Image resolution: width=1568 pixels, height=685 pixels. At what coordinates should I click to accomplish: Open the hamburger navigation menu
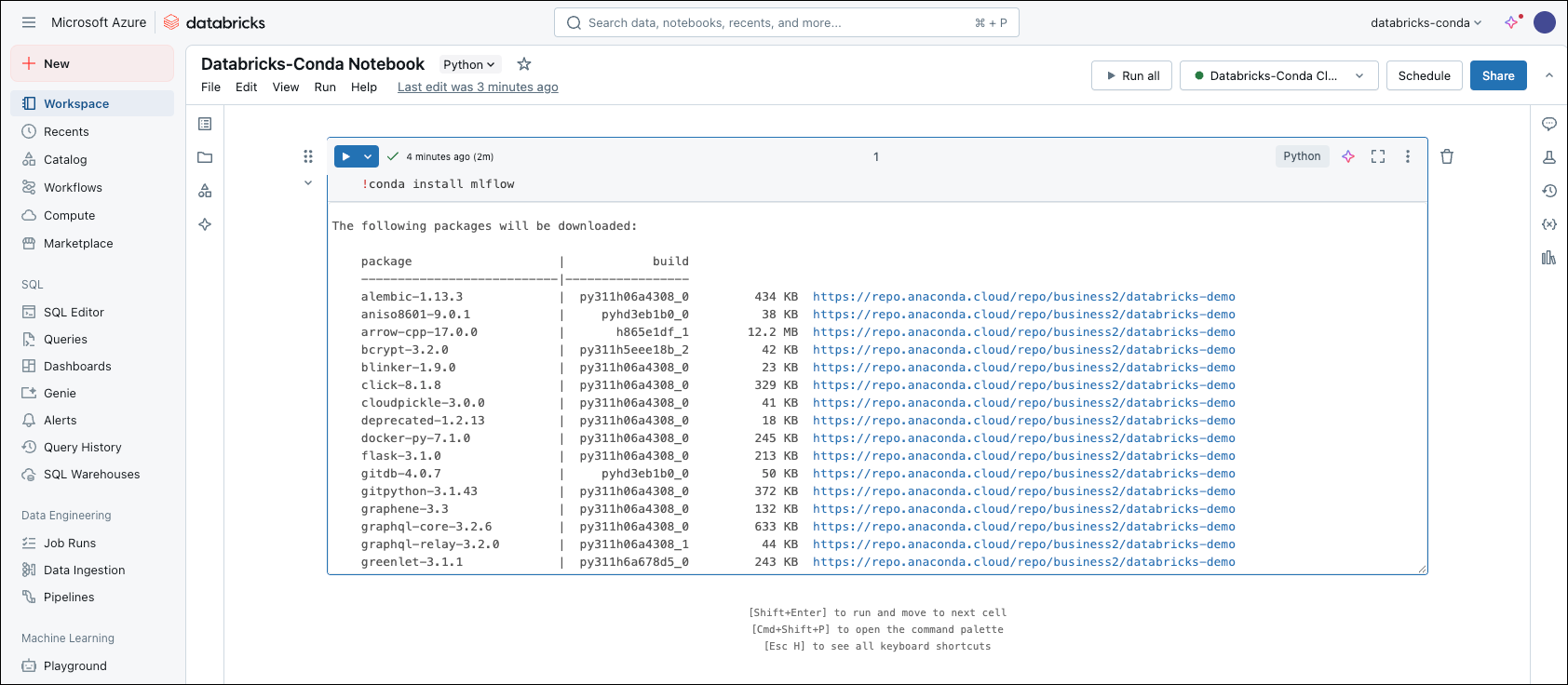pos(29,22)
